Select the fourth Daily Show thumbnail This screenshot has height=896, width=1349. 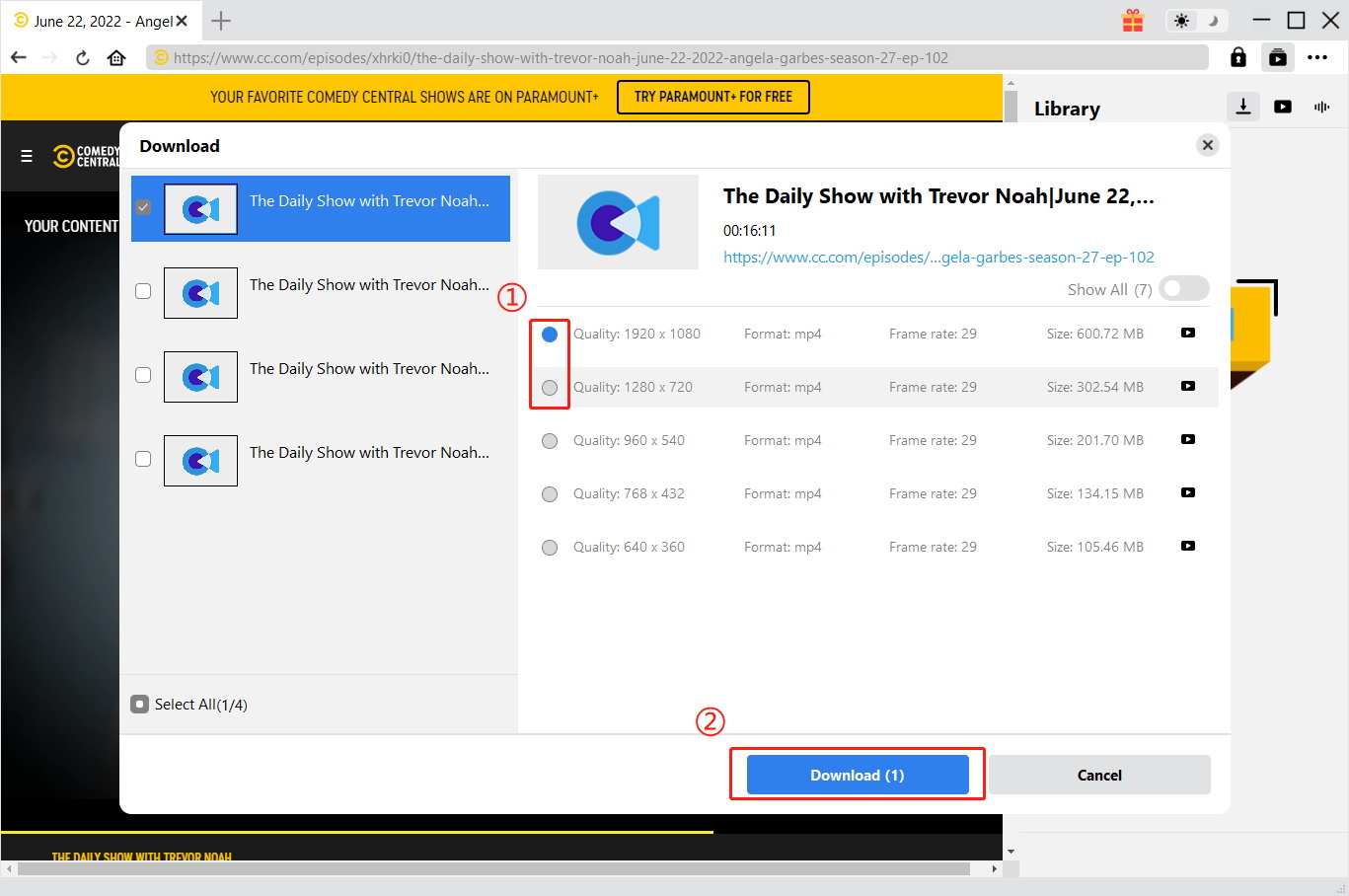coord(200,461)
